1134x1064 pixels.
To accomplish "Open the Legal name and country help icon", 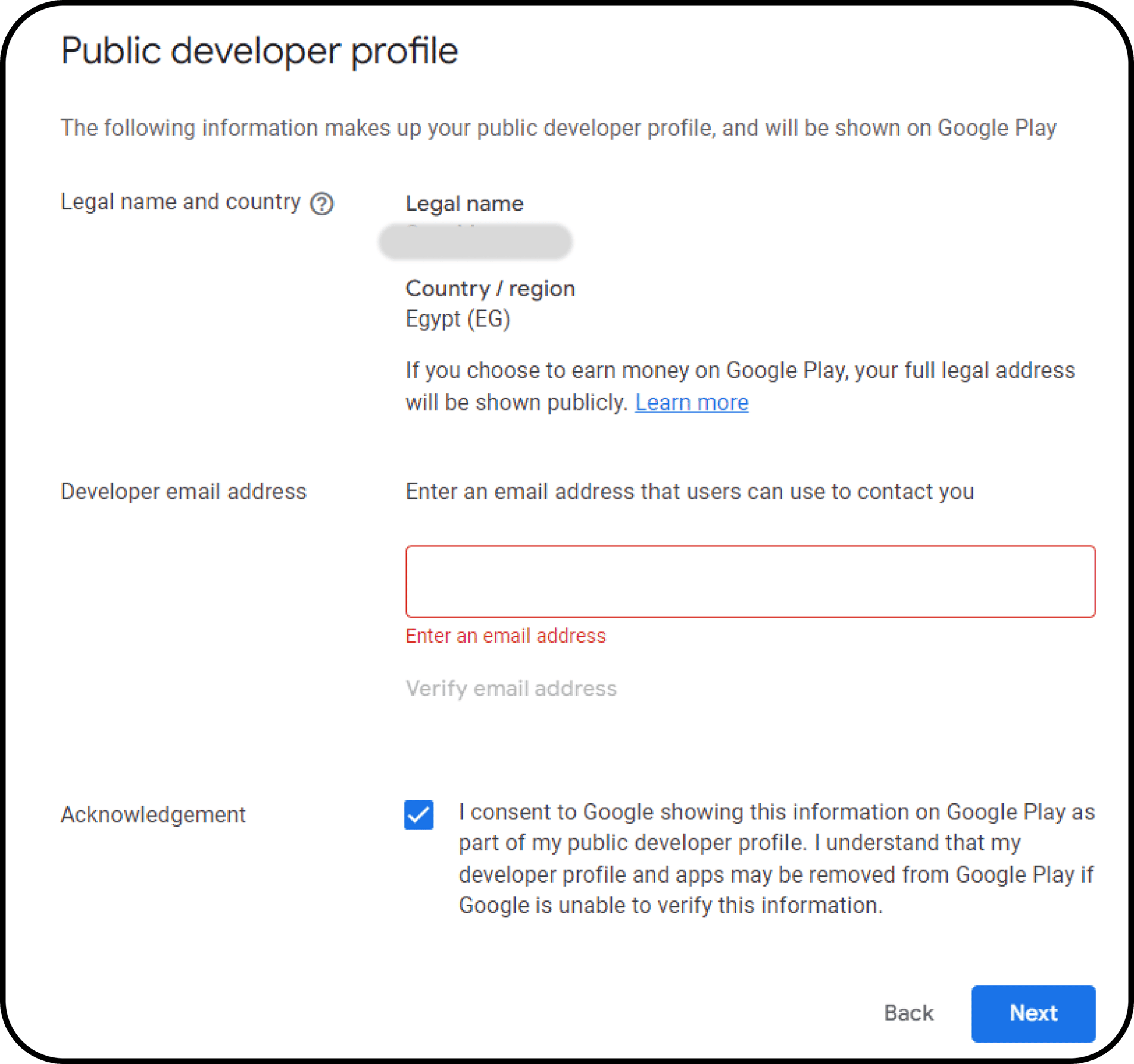I will [322, 202].
